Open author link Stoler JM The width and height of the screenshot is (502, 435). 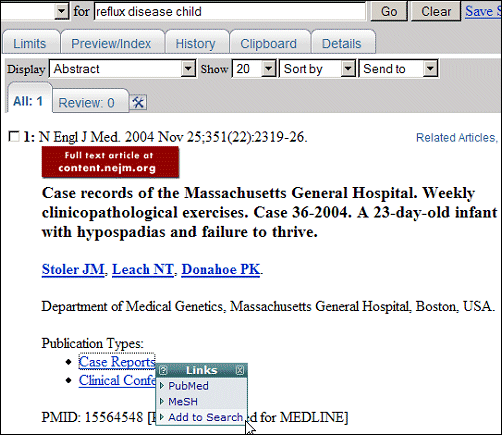[x=73, y=269]
